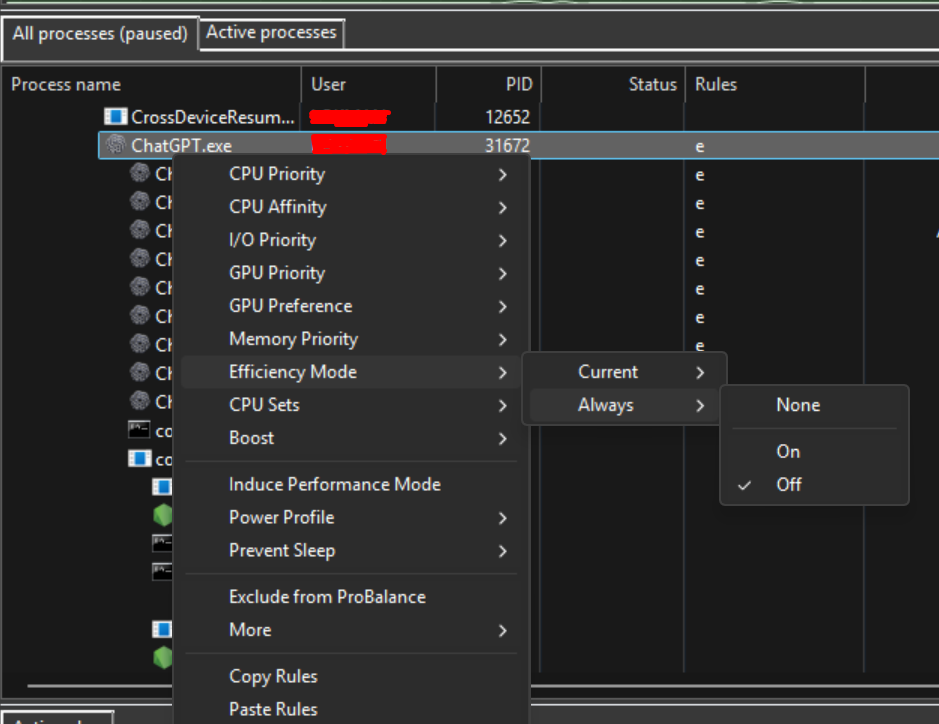Expand the More submenu arrow
The height and width of the screenshot is (724, 939).
pos(502,631)
